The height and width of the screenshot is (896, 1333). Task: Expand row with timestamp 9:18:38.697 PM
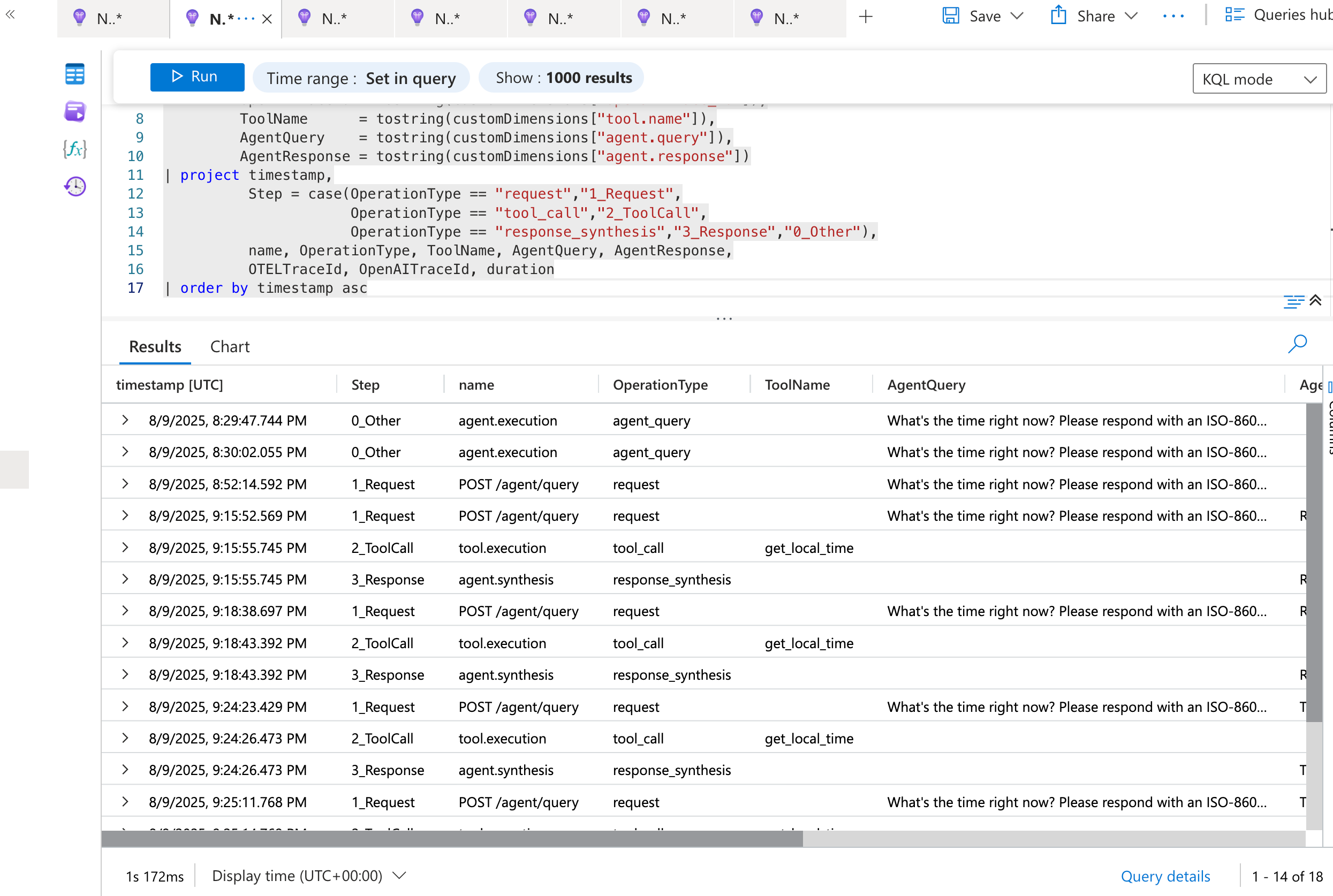coord(125,611)
